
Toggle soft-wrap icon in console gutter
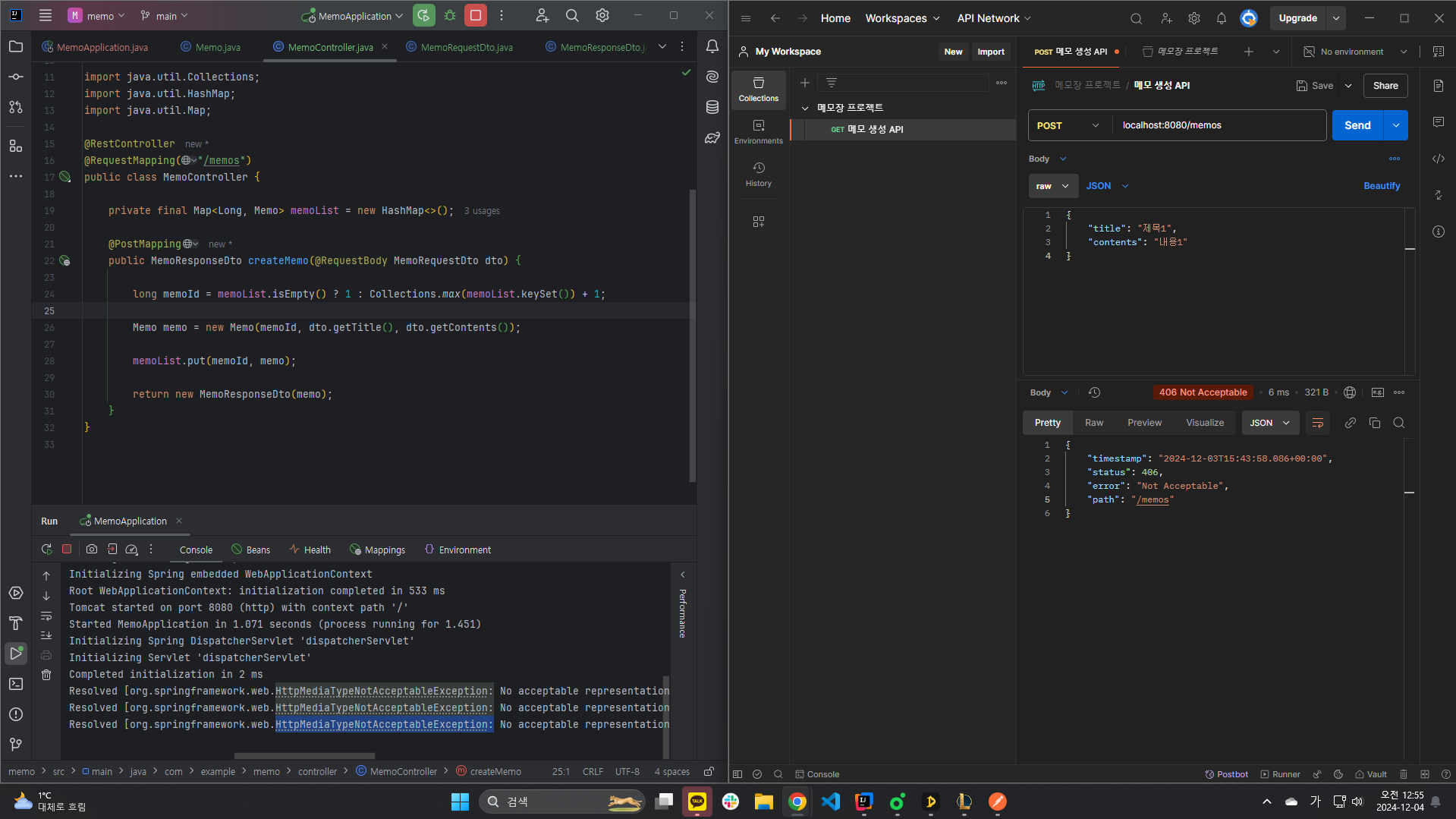click(46, 616)
